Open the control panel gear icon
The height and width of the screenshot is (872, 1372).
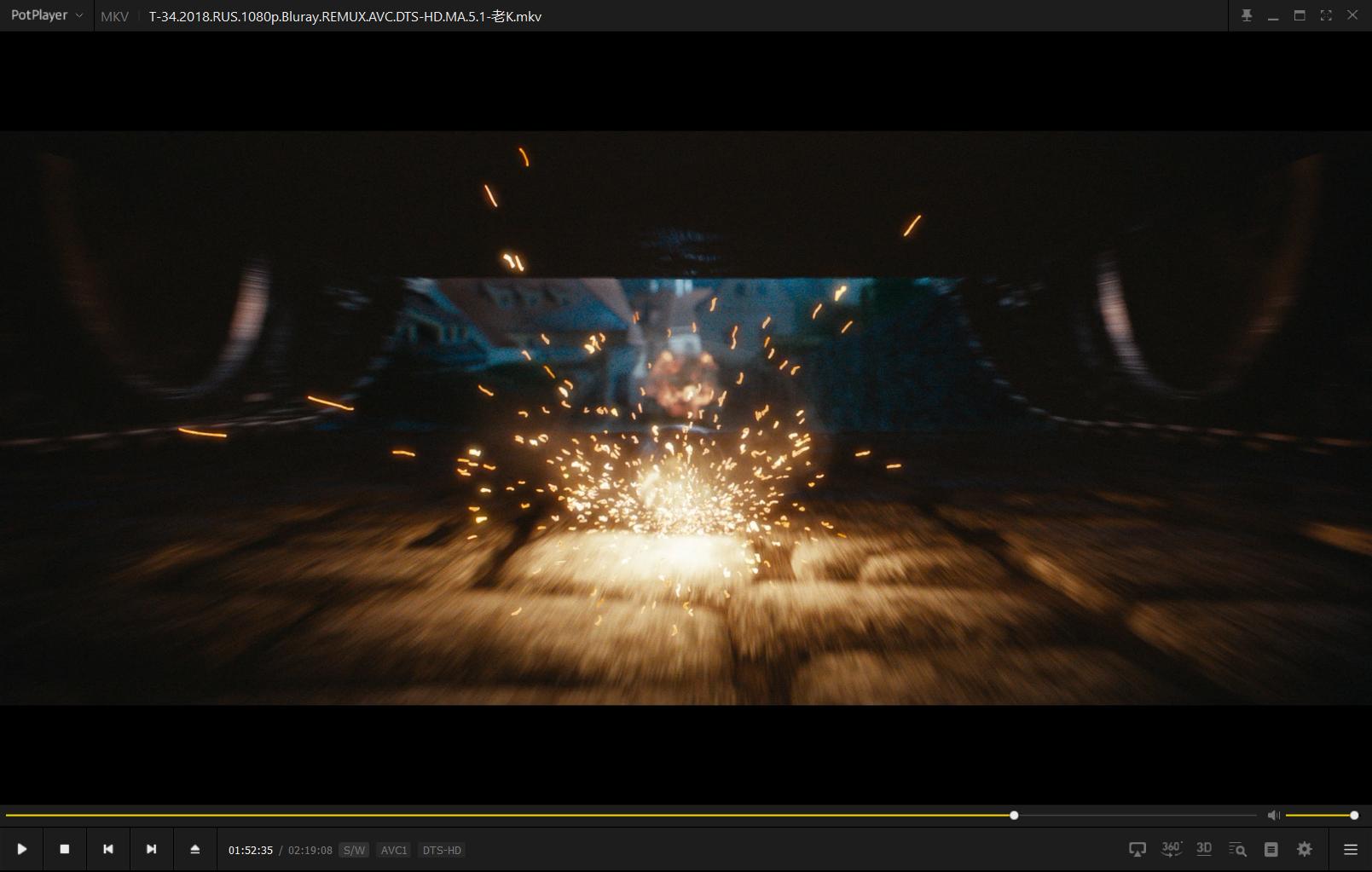coord(1305,849)
